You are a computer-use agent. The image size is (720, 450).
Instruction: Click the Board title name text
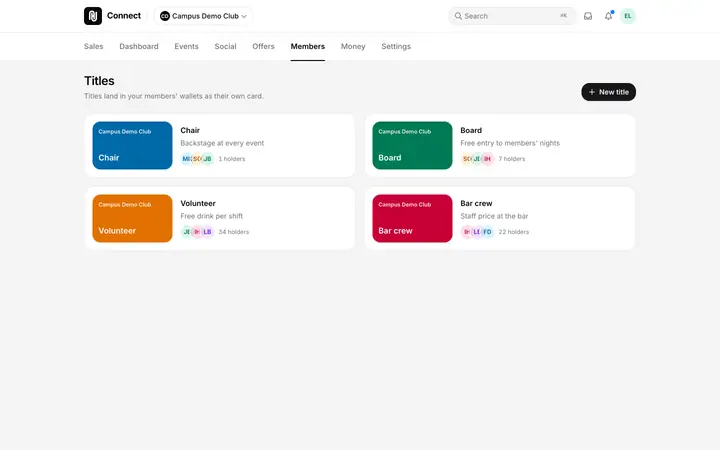tap(471, 130)
